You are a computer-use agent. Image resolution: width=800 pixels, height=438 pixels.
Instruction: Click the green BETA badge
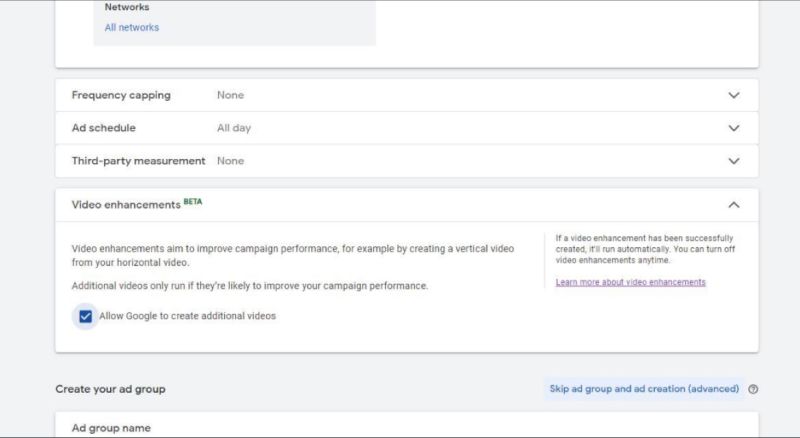(x=193, y=202)
